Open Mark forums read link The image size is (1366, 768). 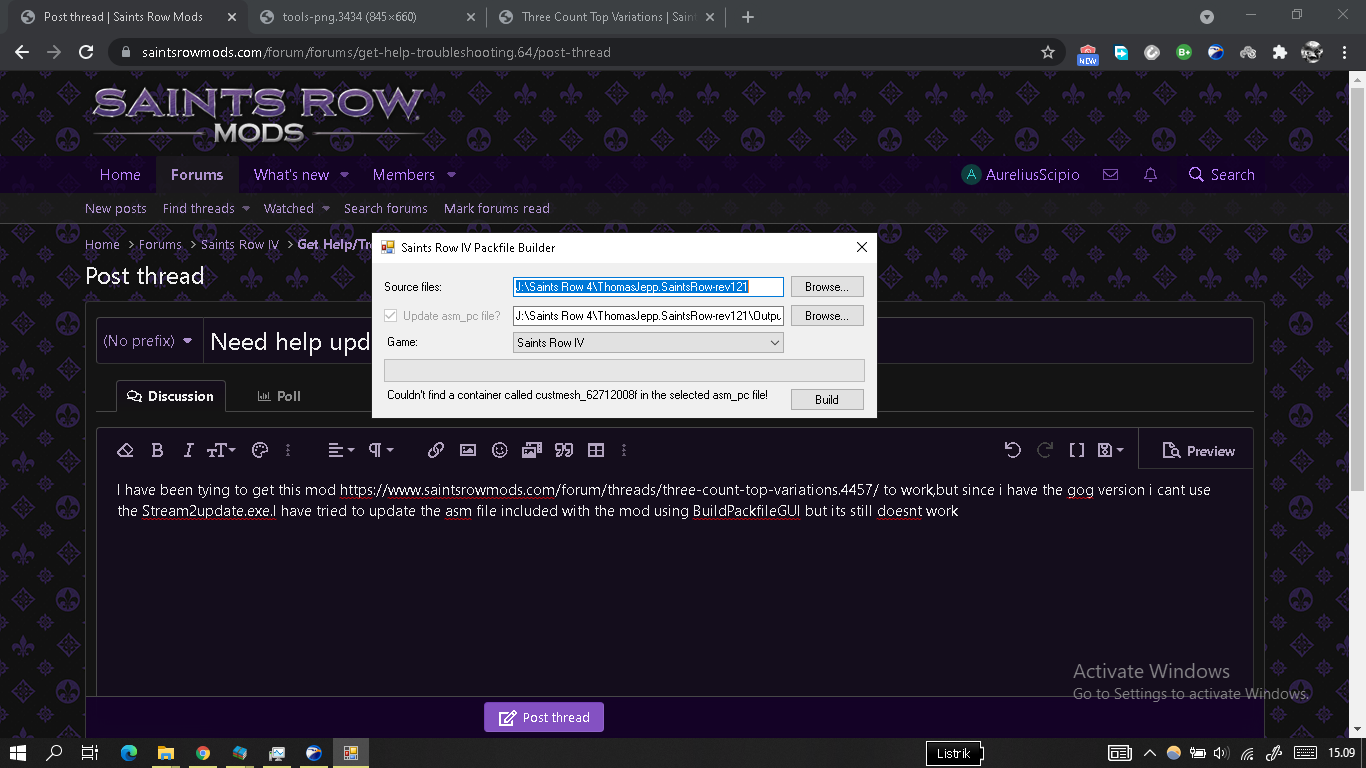497,209
